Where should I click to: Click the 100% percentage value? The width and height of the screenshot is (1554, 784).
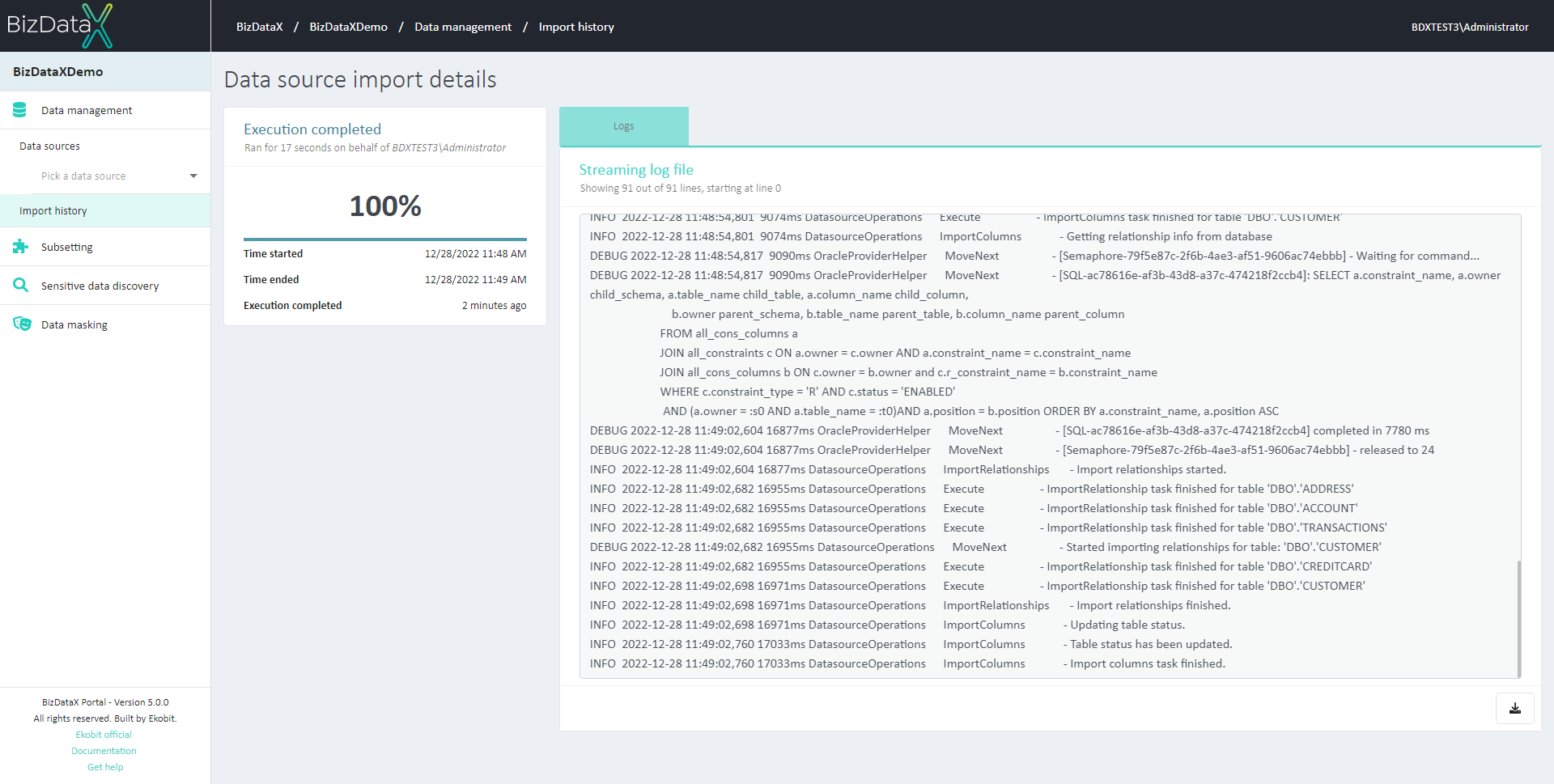(x=385, y=206)
